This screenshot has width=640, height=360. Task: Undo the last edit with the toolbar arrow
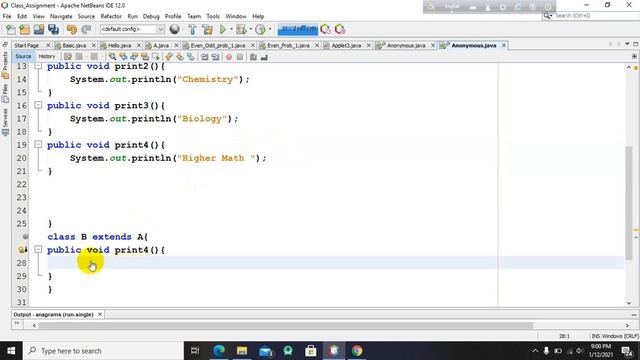pos(72,29)
